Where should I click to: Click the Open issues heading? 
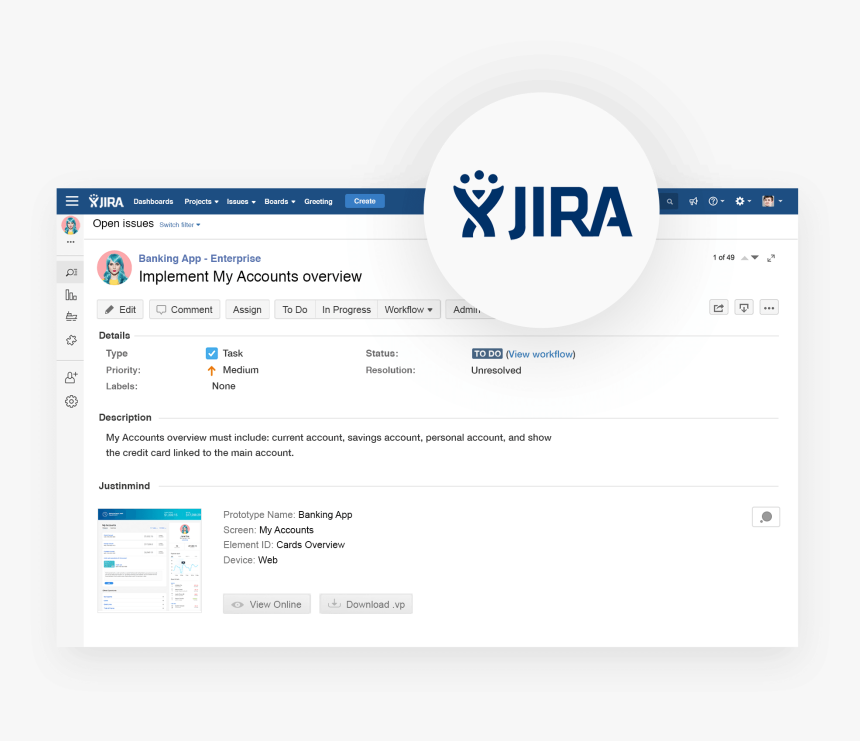123,223
